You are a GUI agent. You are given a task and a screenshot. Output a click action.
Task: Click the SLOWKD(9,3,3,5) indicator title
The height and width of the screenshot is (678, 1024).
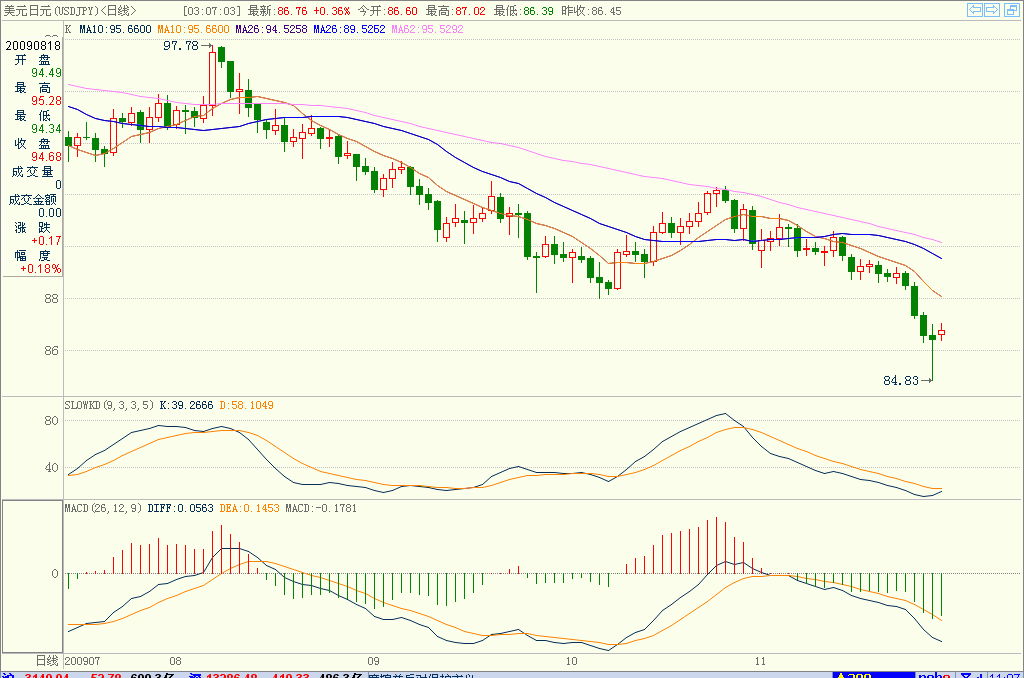click(109, 406)
